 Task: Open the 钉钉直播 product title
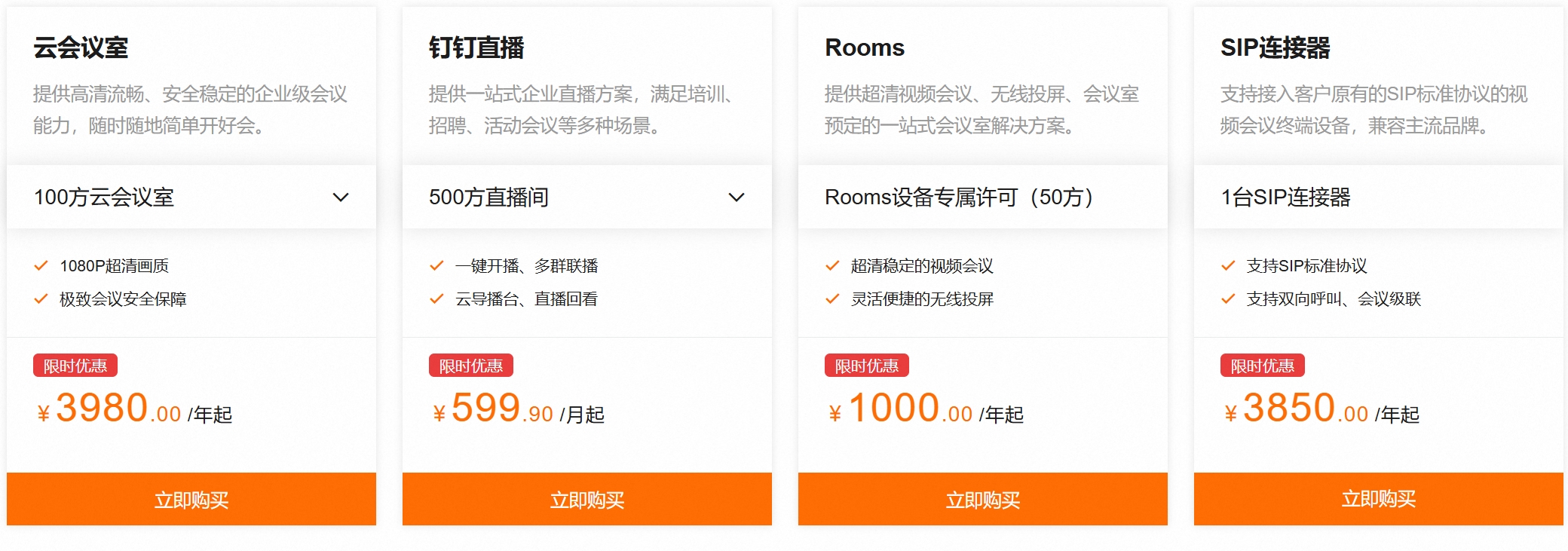476,47
